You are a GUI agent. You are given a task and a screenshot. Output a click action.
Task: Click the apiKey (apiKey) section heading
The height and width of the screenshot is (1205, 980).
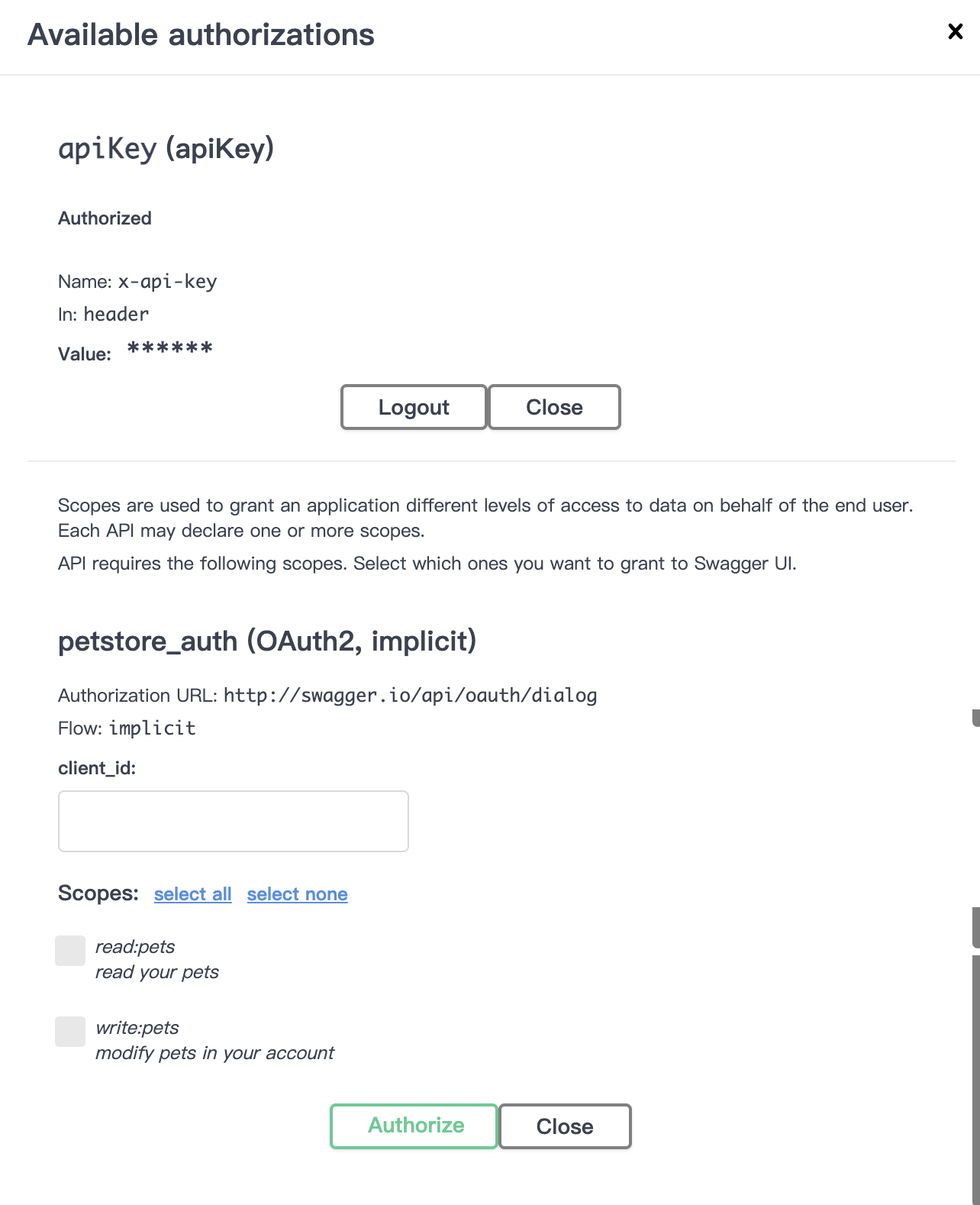166,148
